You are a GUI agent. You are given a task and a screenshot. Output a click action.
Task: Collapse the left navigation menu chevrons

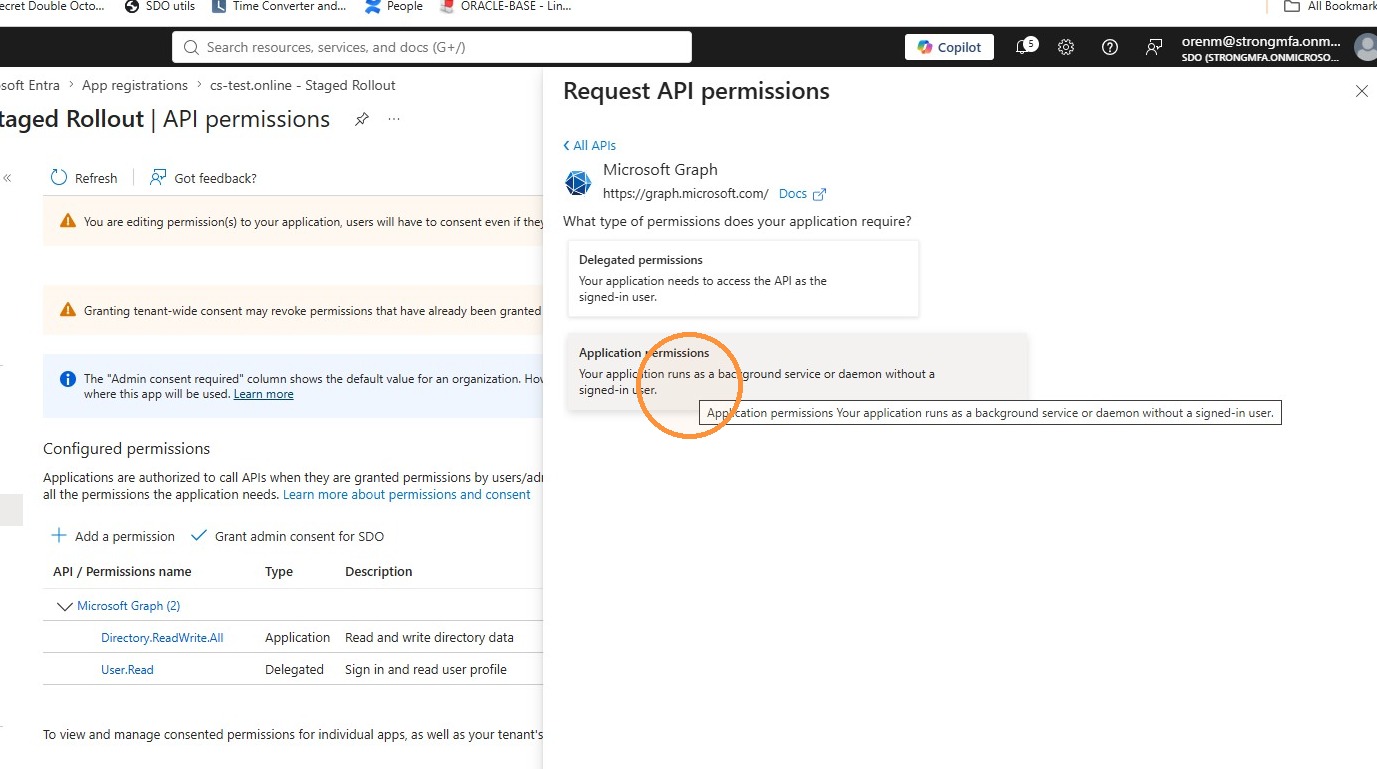point(7,178)
